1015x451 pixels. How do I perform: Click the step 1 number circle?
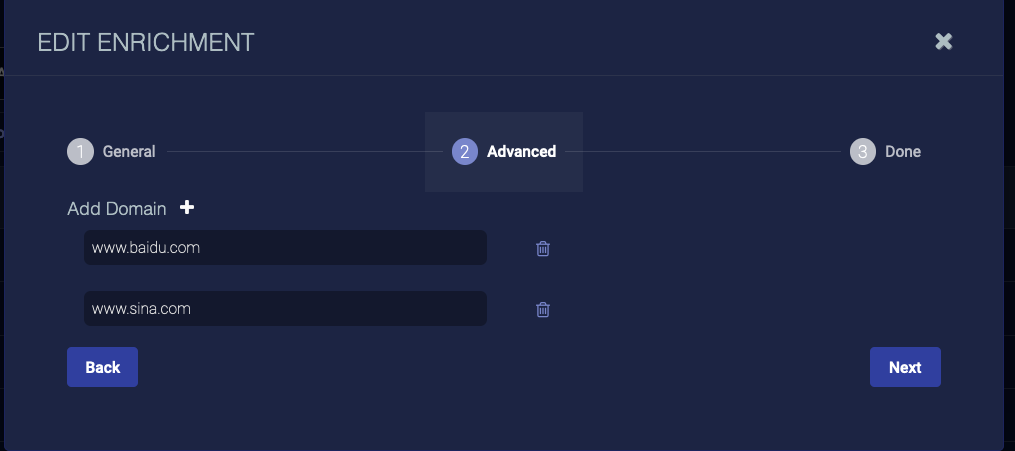(x=80, y=152)
